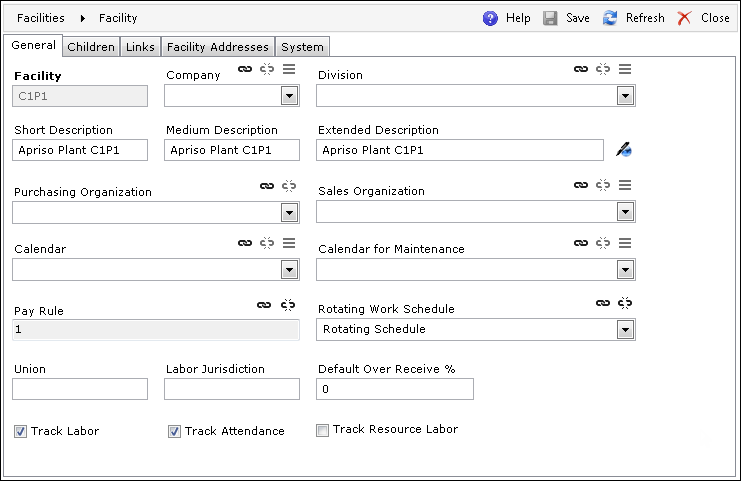This screenshot has height=481, width=741.
Task: Click the unlink icon above Division
Action: point(603,69)
